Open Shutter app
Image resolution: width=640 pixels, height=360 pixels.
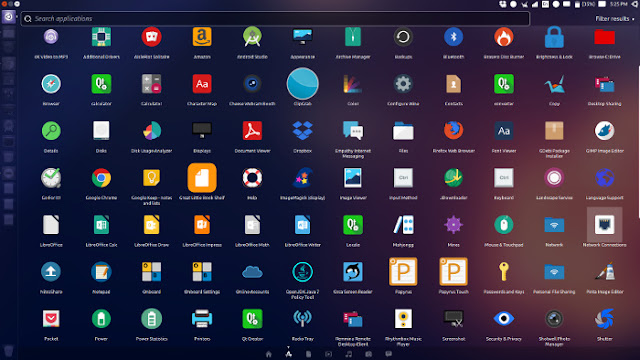click(604, 319)
